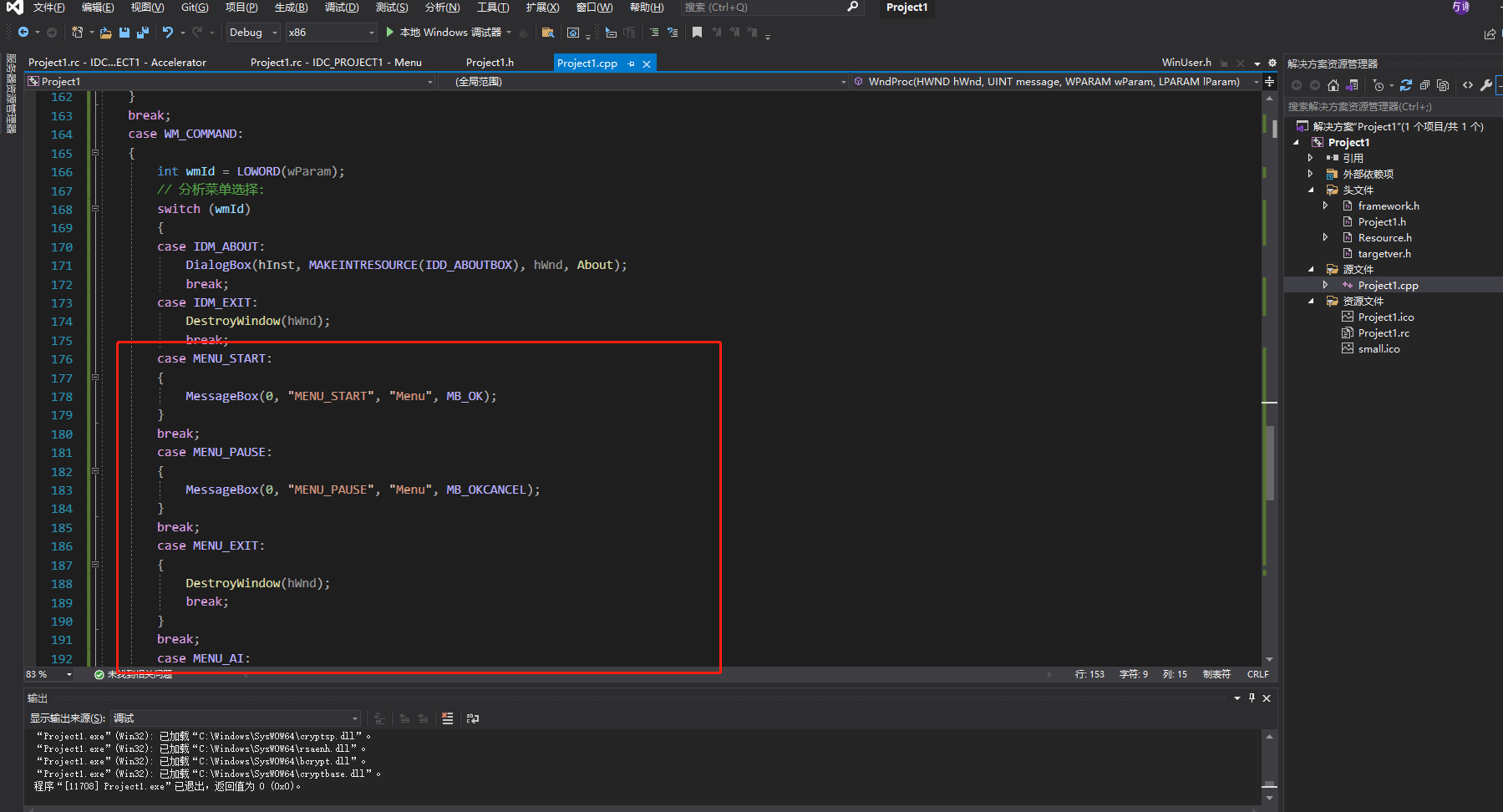1503x812 pixels.
Task: Click the editor split window icon
Action: tap(1270, 82)
